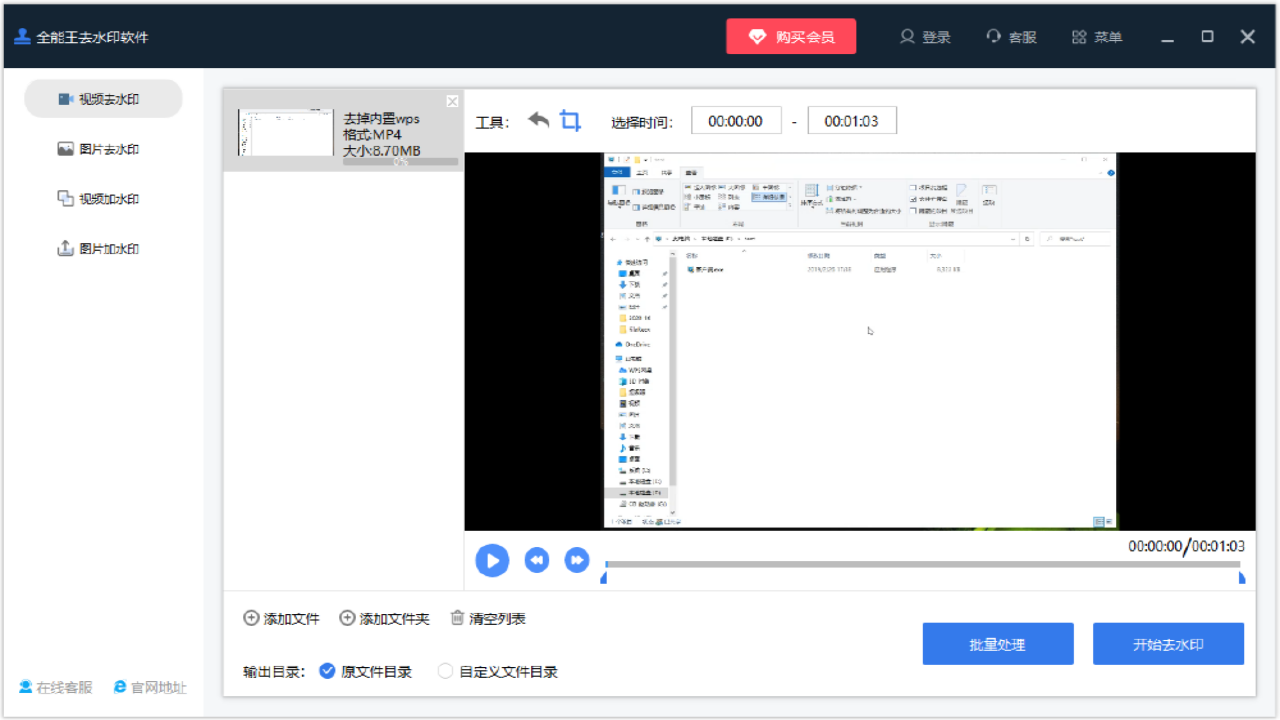Play the loaded video
Screen dimensions: 1280x720
click(x=492, y=560)
